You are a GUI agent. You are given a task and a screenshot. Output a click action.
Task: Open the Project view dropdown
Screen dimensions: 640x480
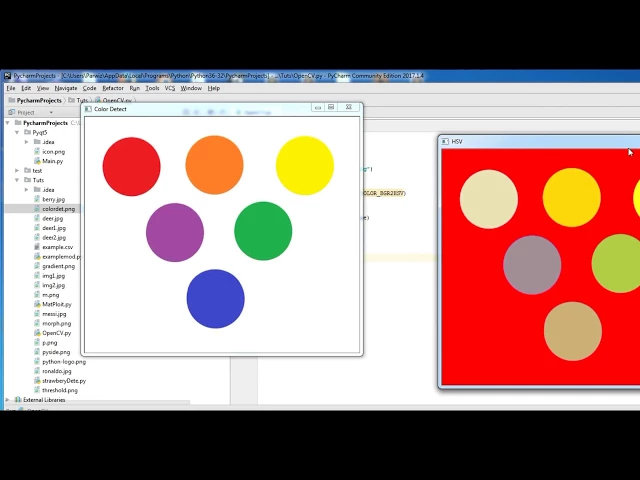[x=51, y=112]
